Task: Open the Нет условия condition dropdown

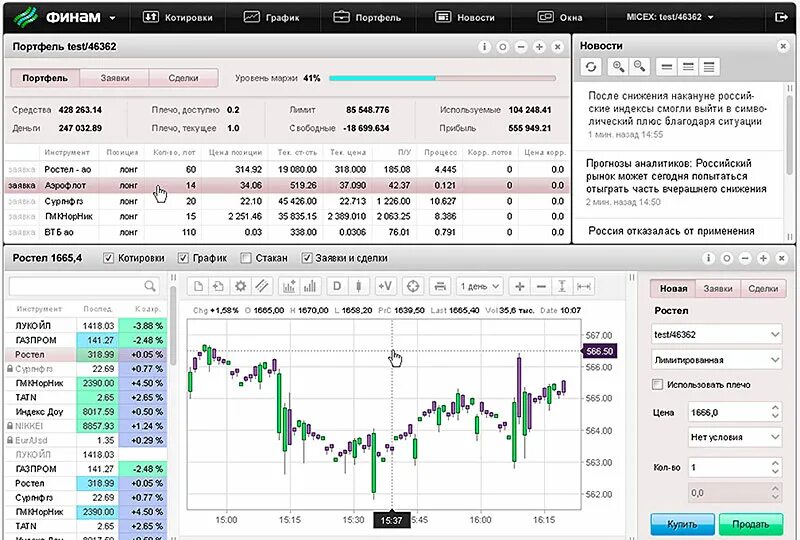Action: (x=735, y=437)
